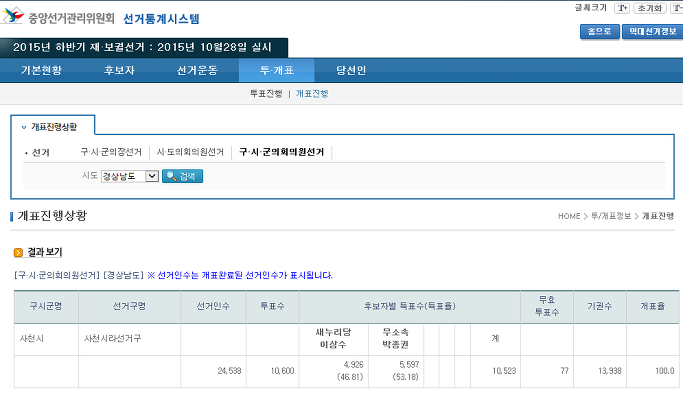Click the 중앙선거관리위원회 bird logo
The width and height of the screenshot is (683, 395).
(x=13, y=16)
